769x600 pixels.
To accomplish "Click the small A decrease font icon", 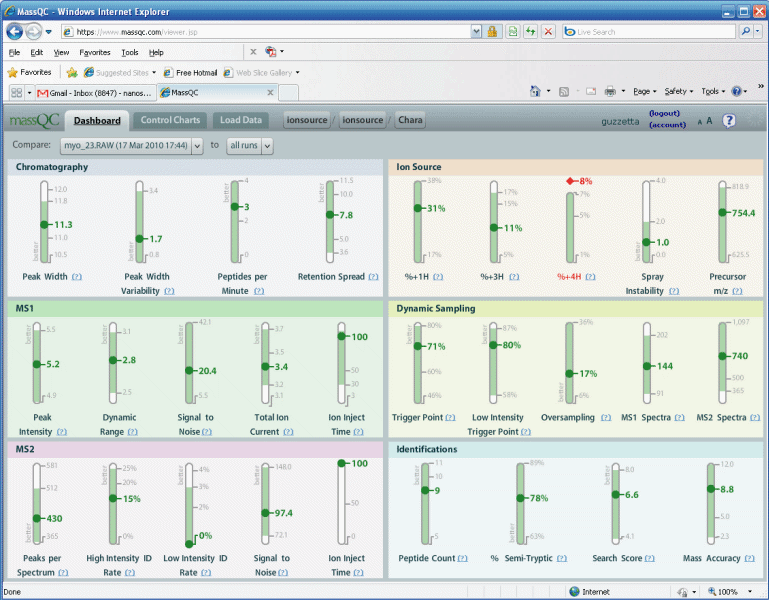I will click(700, 122).
